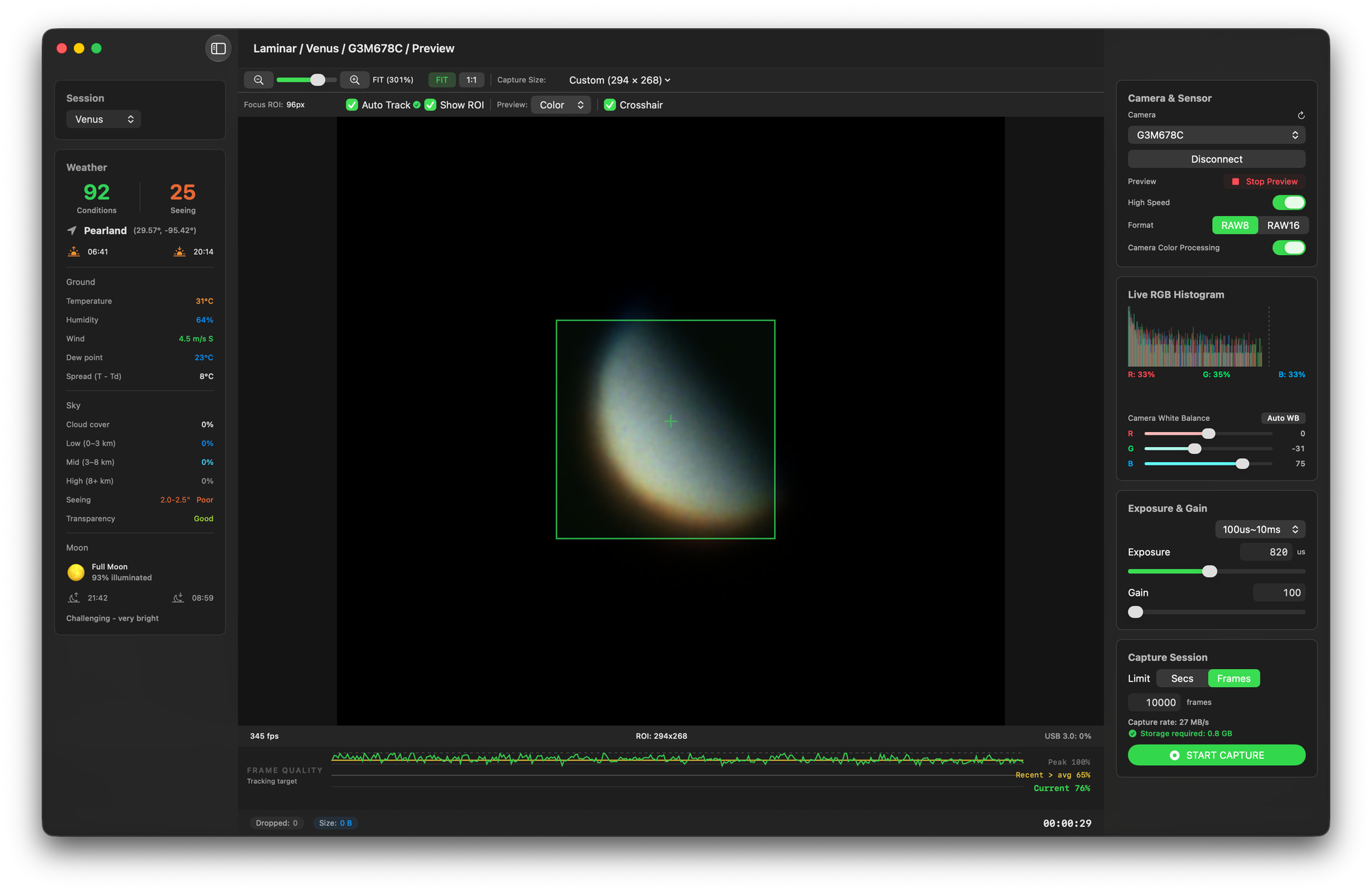Click the 'Challenging - very bright' text

point(113,618)
